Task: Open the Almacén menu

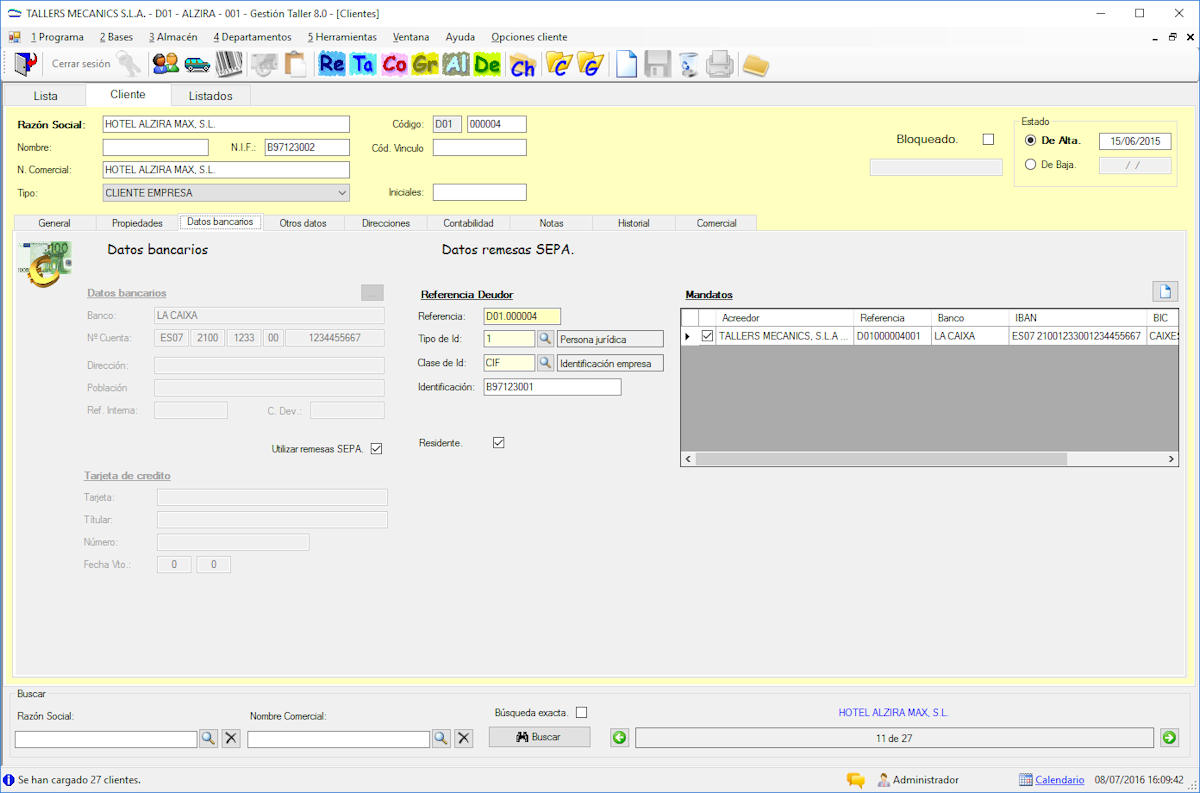Action: [x=173, y=37]
